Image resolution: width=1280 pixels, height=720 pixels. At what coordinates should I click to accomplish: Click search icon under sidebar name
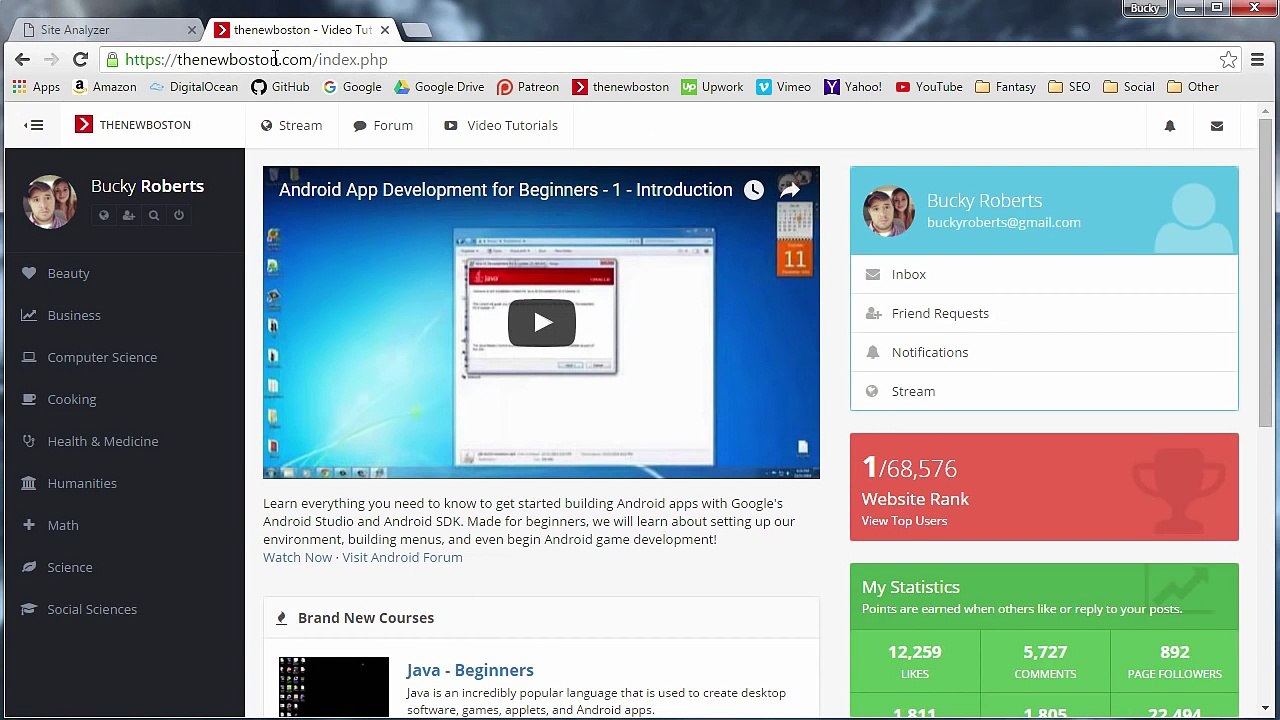tap(154, 215)
